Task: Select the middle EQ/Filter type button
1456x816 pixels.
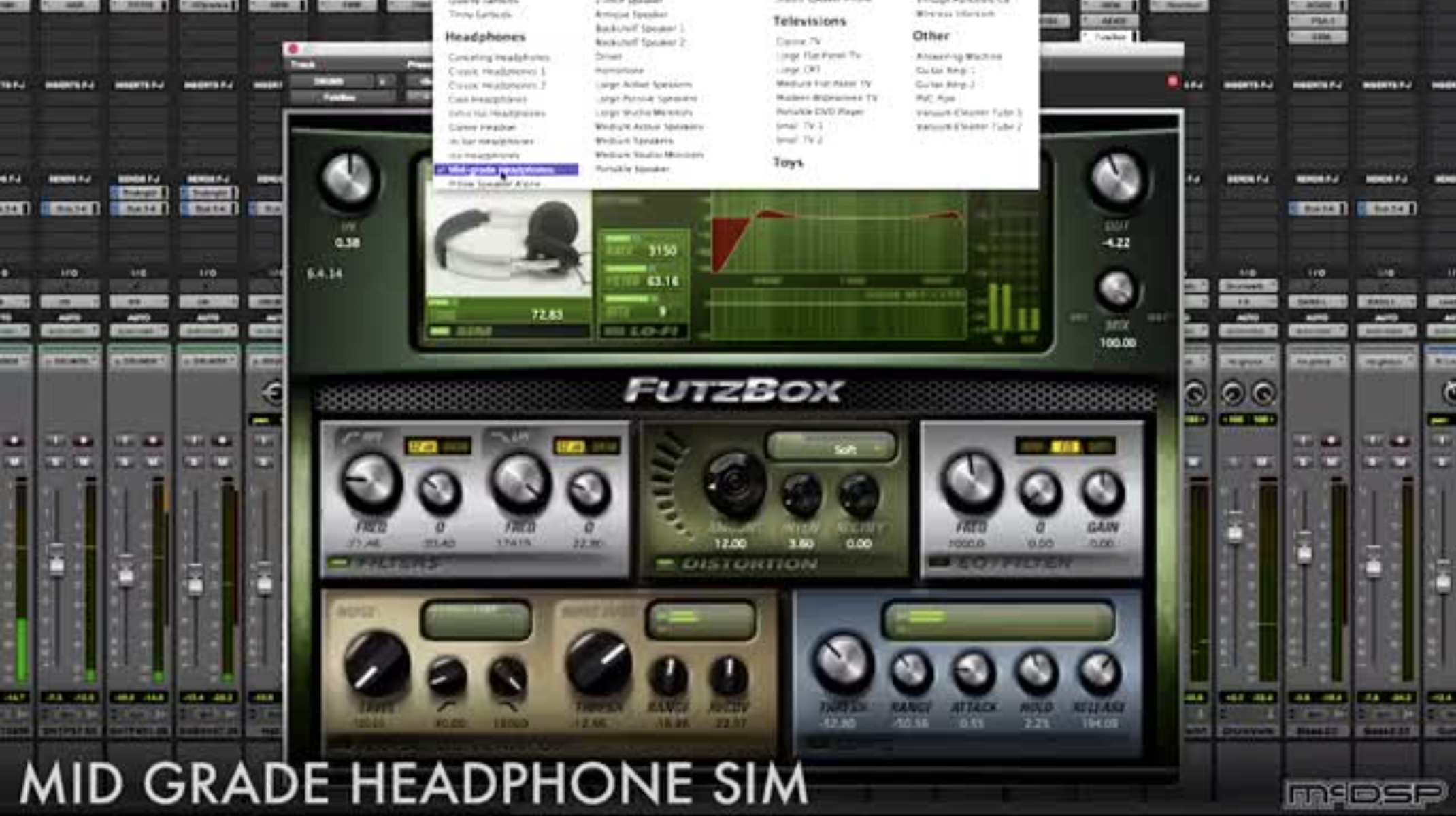Action: click(x=1065, y=447)
